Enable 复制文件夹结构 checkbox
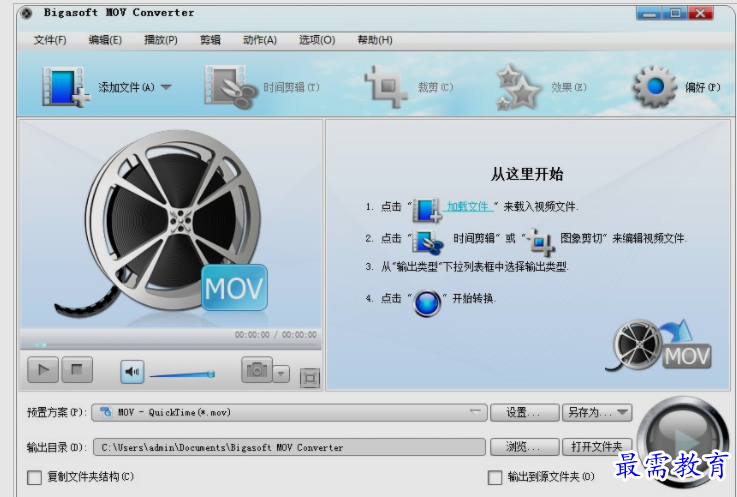Screen dimensions: 737x497 click(x=34, y=478)
